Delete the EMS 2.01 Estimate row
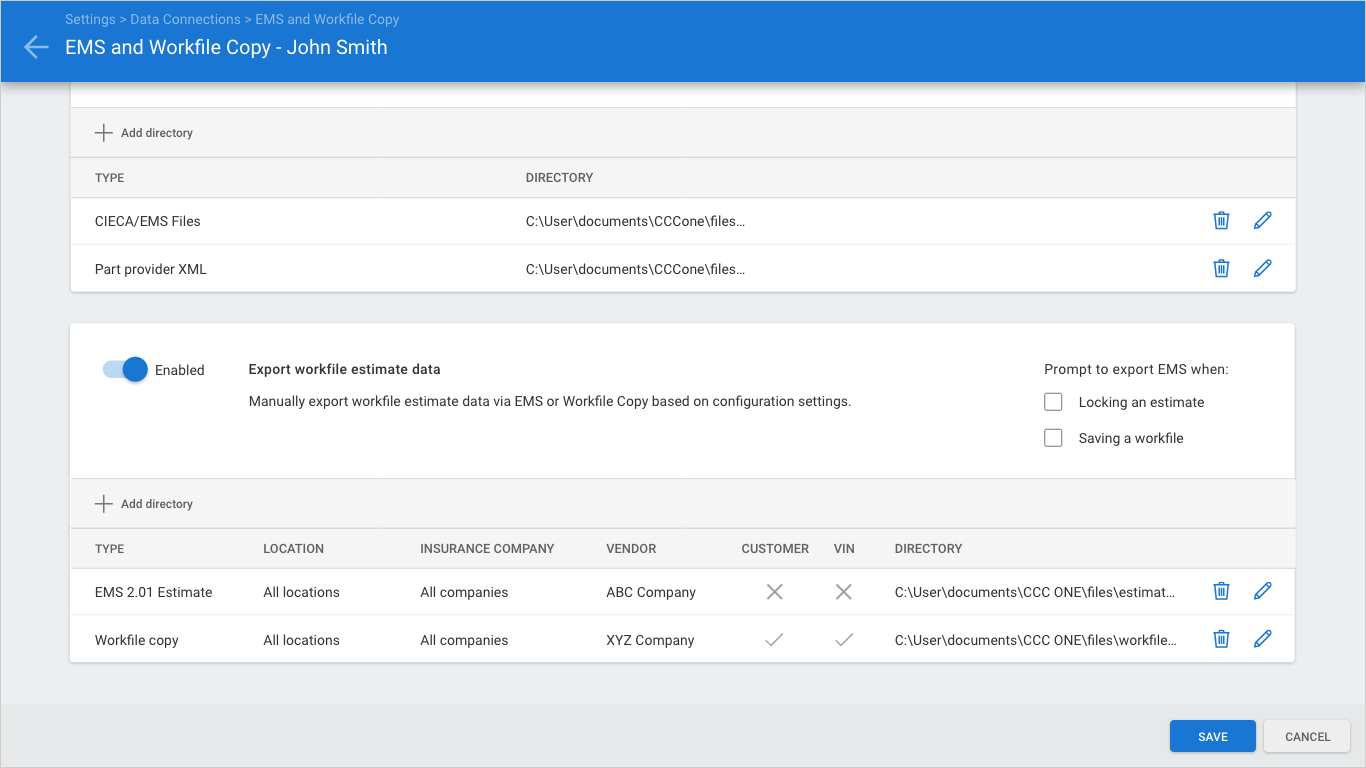This screenshot has height=768, width=1366. click(x=1221, y=591)
